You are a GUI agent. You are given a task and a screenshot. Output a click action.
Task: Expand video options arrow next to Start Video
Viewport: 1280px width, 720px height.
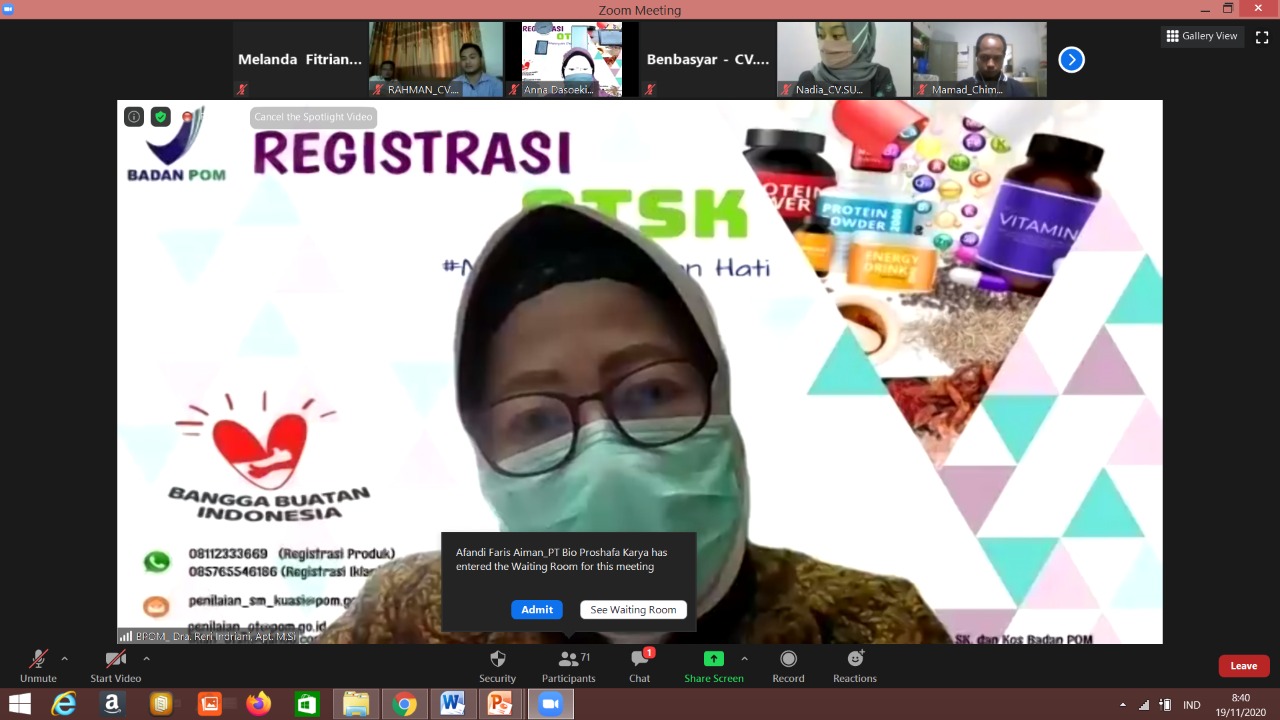point(146,659)
